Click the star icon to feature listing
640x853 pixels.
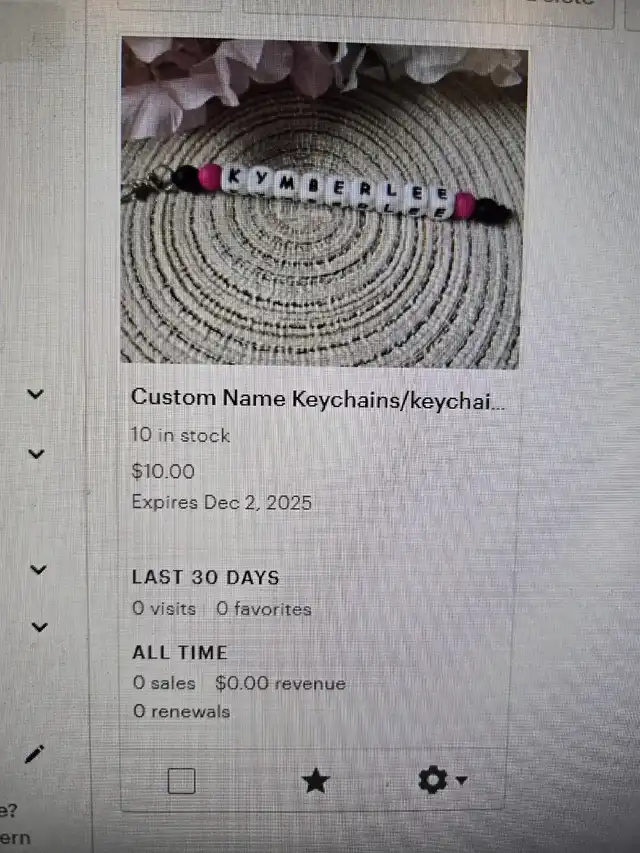(316, 781)
